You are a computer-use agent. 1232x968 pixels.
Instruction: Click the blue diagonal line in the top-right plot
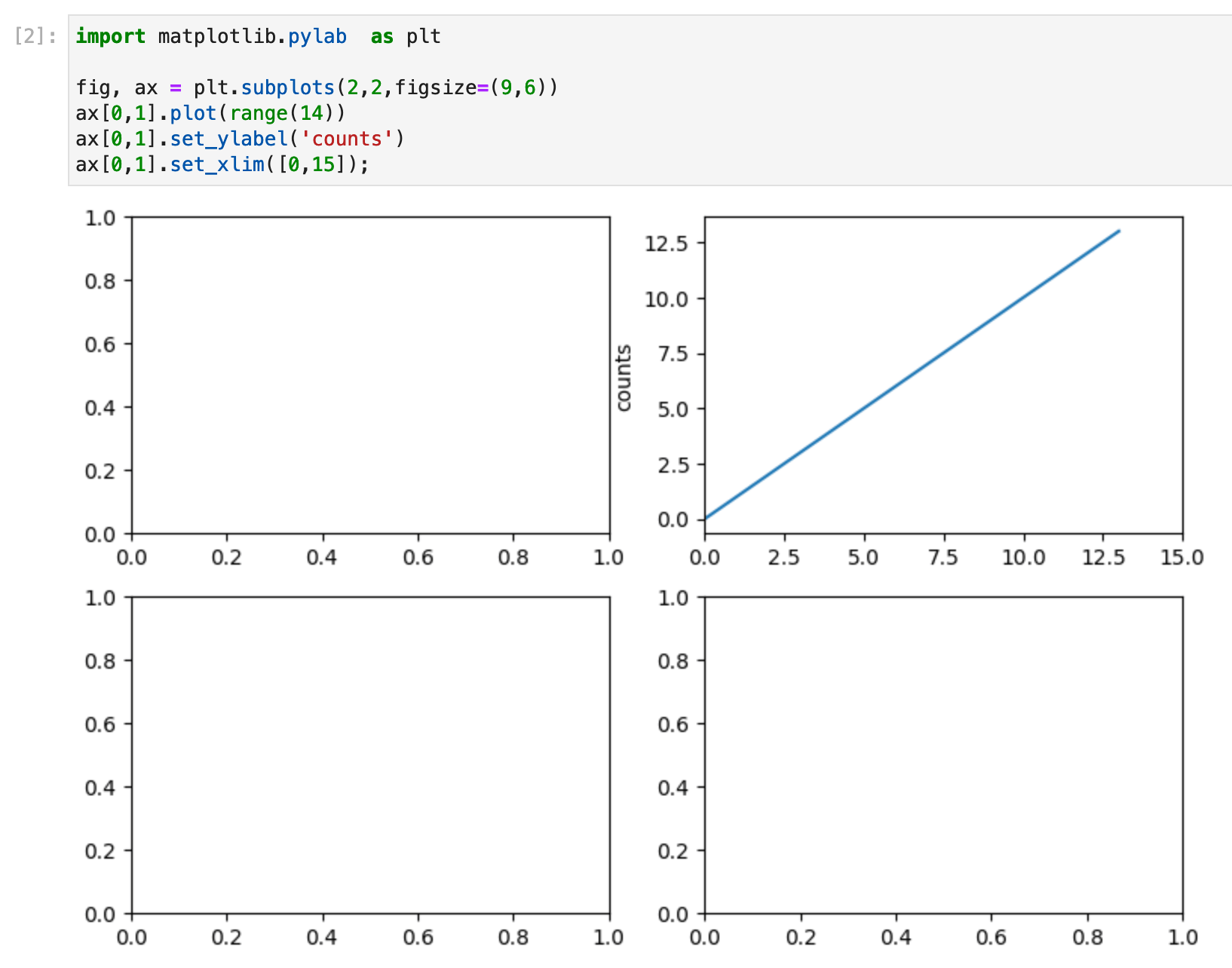(912, 375)
